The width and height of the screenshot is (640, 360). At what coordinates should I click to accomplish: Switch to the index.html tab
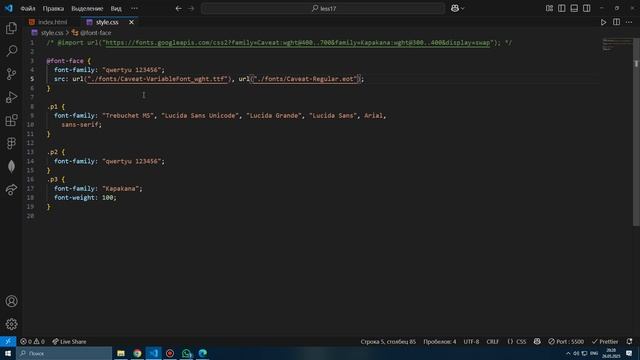tap(52, 22)
